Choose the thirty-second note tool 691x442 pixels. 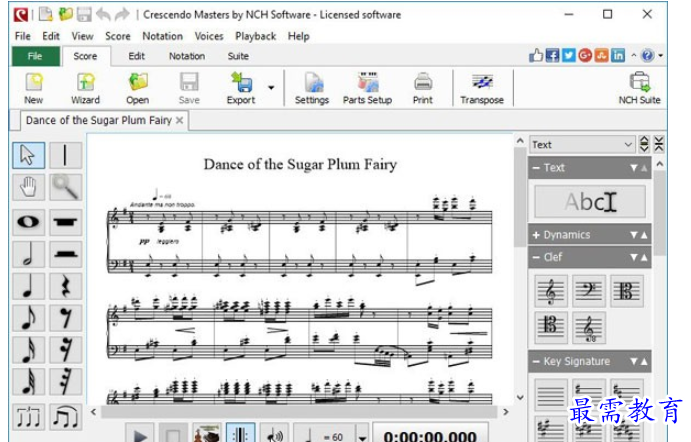pyautogui.click(x=29, y=382)
